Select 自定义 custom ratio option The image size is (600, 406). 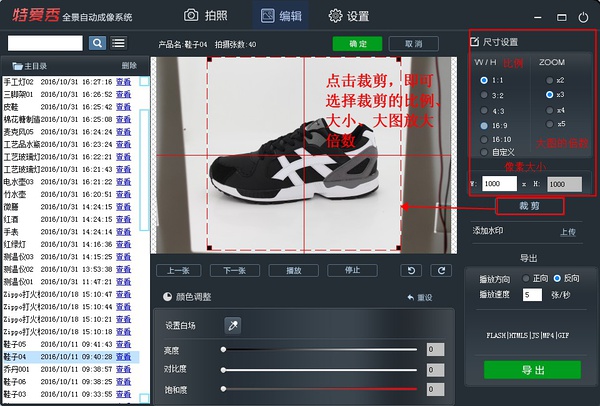click(x=484, y=152)
